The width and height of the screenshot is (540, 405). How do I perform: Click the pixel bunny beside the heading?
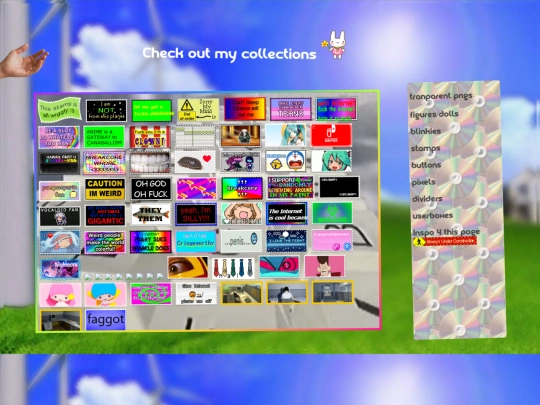(335, 45)
